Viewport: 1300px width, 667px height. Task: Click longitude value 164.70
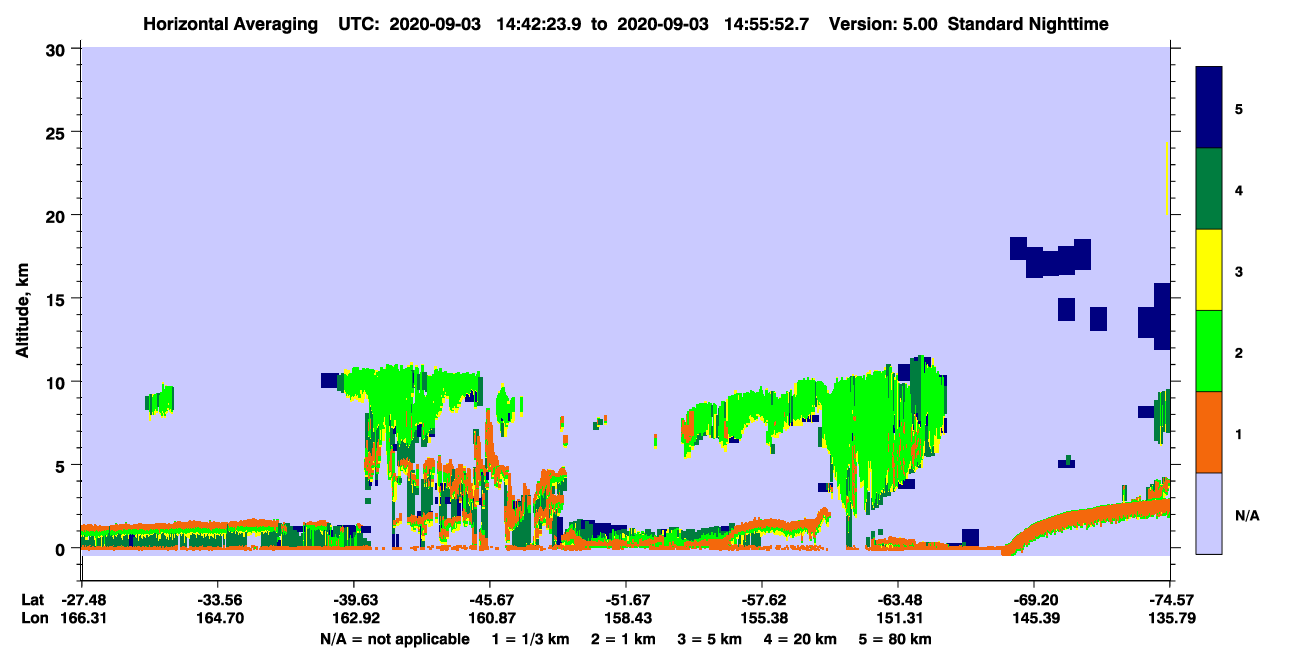[218, 619]
